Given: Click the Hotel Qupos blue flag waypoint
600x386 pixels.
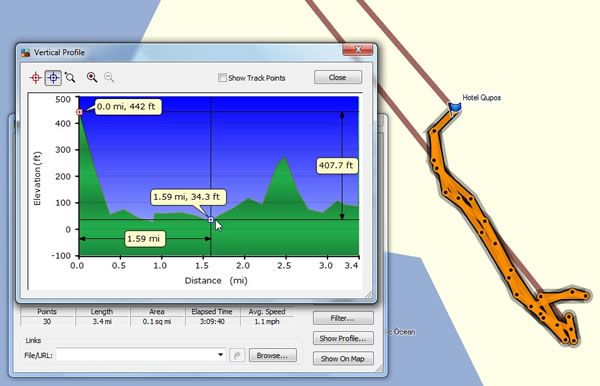Looking at the screenshot, I should pyautogui.click(x=454, y=108).
